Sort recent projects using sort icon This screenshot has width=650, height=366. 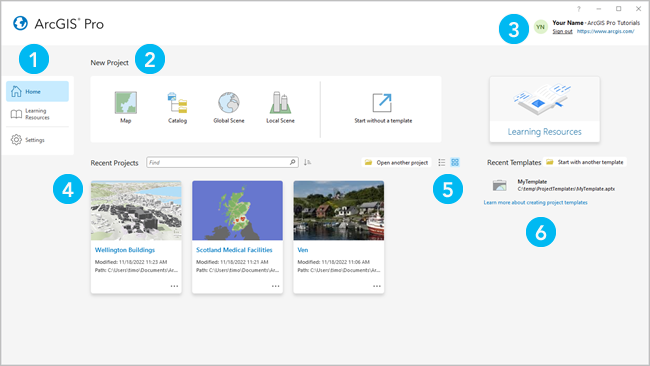[307, 162]
